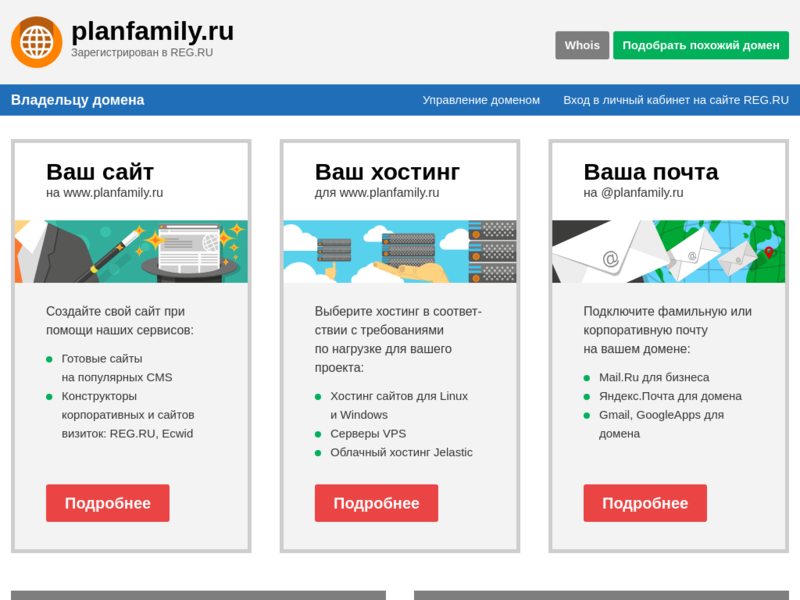Click 'Хостинг сайтов для Linux и Windows' item
This screenshot has width=800, height=600.
tap(399, 406)
